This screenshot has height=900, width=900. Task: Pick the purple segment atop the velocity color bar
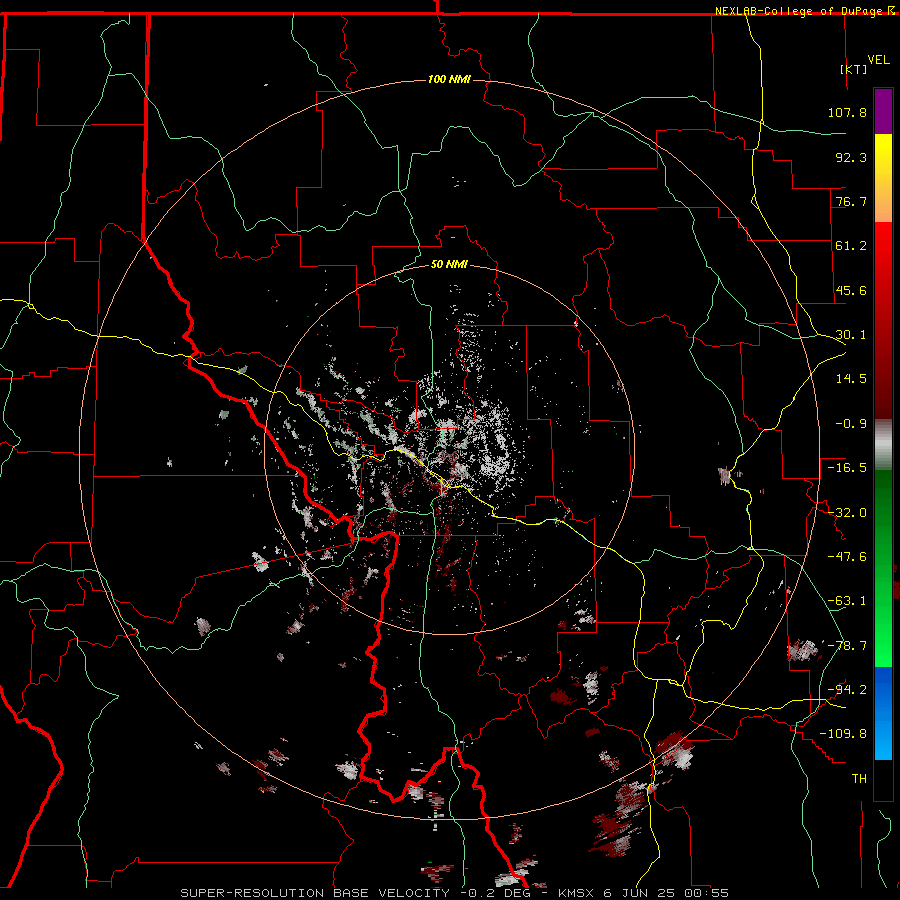883,112
